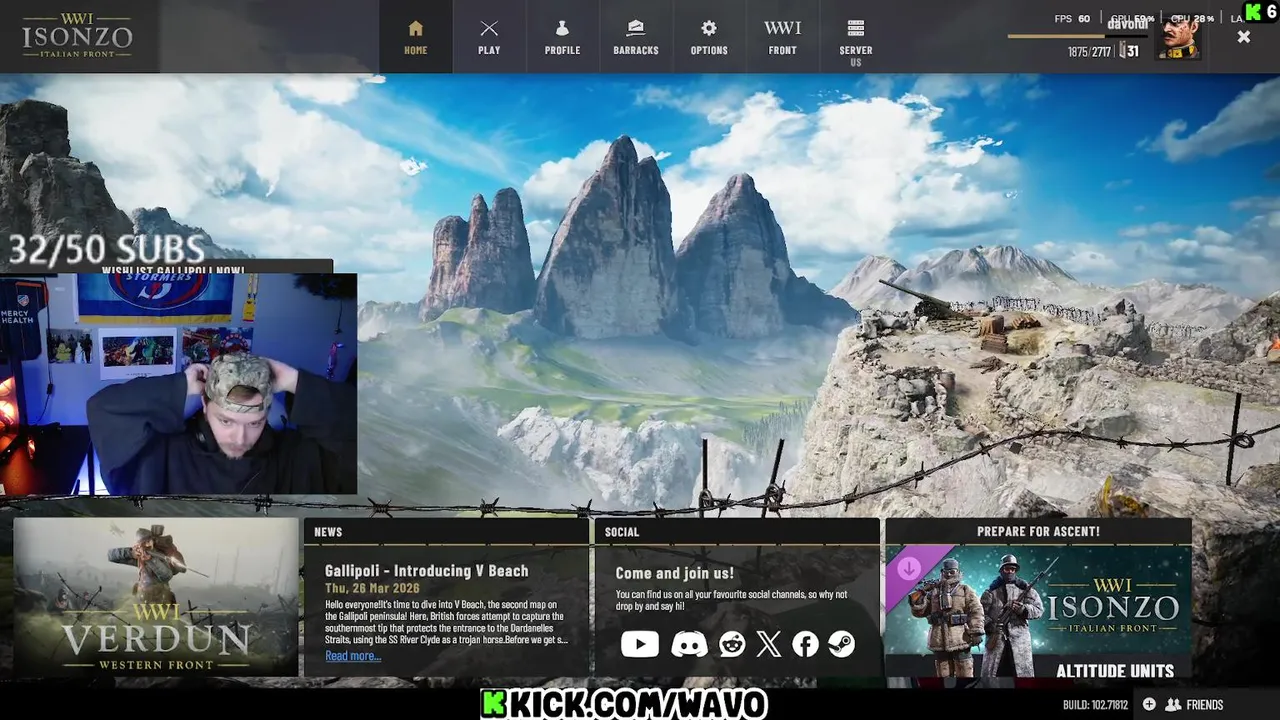The height and width of the screenshot is (720, 1280).
Task: Go to the Profile tab
Action: click(x=562, y=37)
